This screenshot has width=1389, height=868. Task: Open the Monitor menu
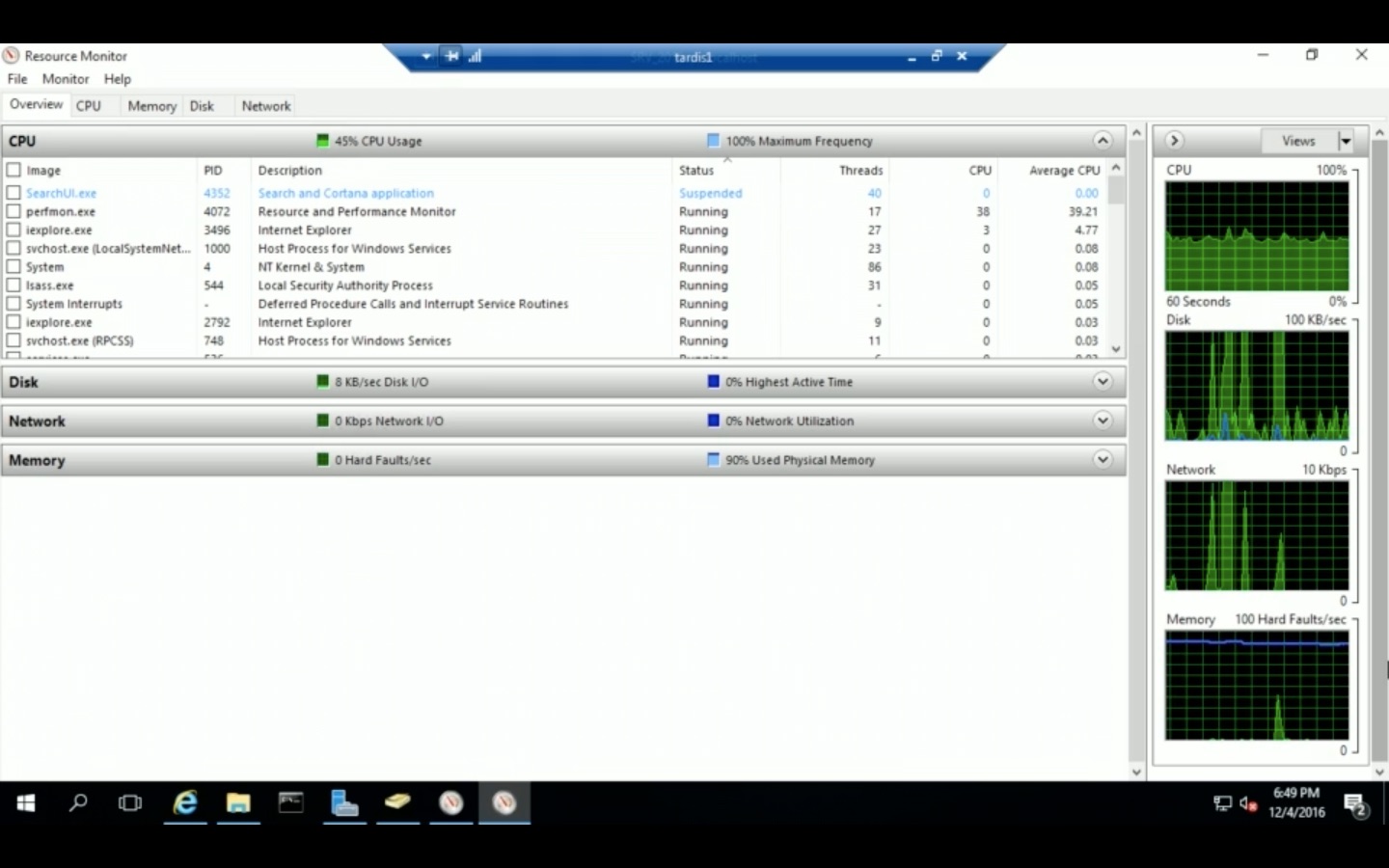tap(65, 79)
